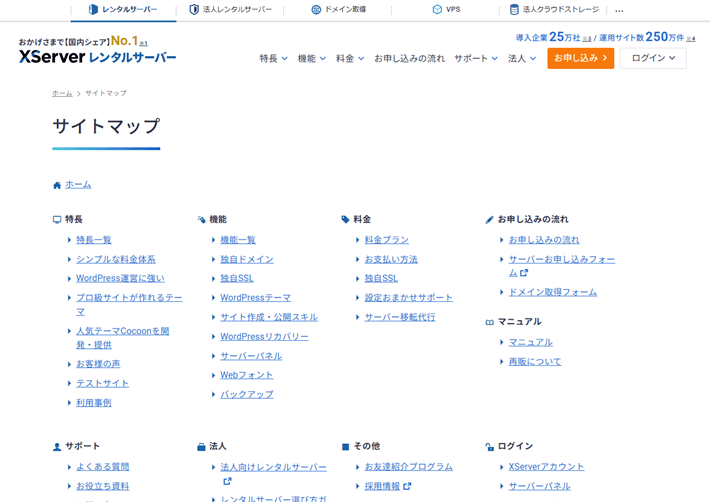
Task: Open 法人向けレンタルサーバー external link
Action: coord(273,473)
